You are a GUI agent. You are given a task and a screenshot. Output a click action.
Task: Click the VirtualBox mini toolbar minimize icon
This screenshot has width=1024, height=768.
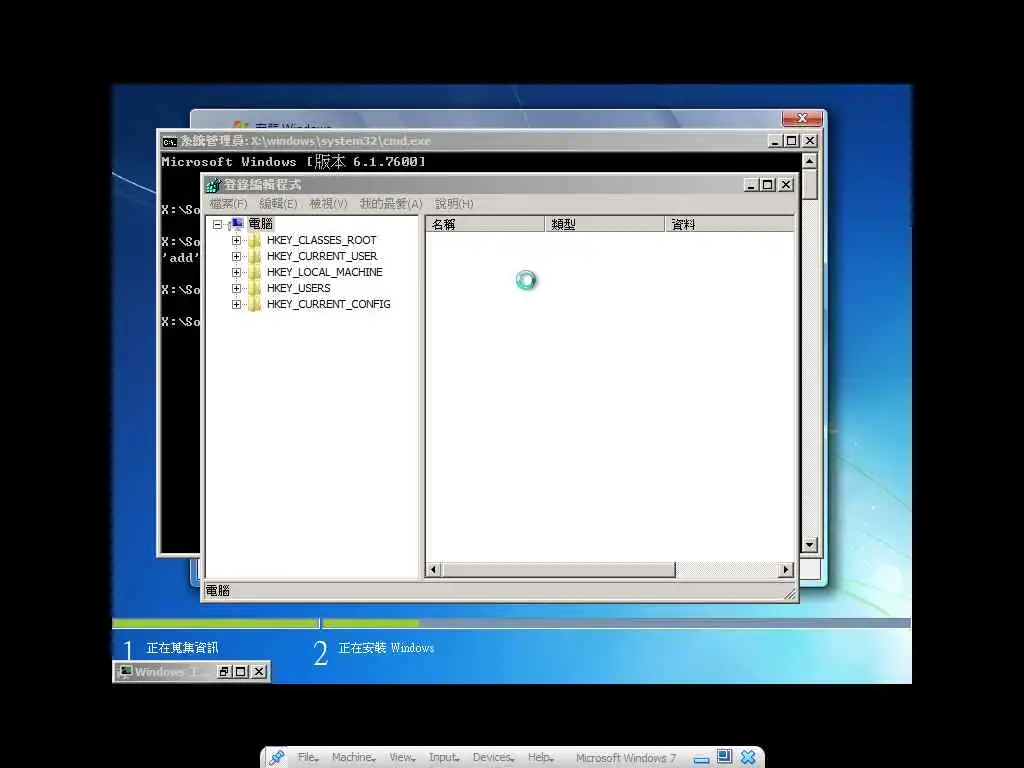(701, 758)
